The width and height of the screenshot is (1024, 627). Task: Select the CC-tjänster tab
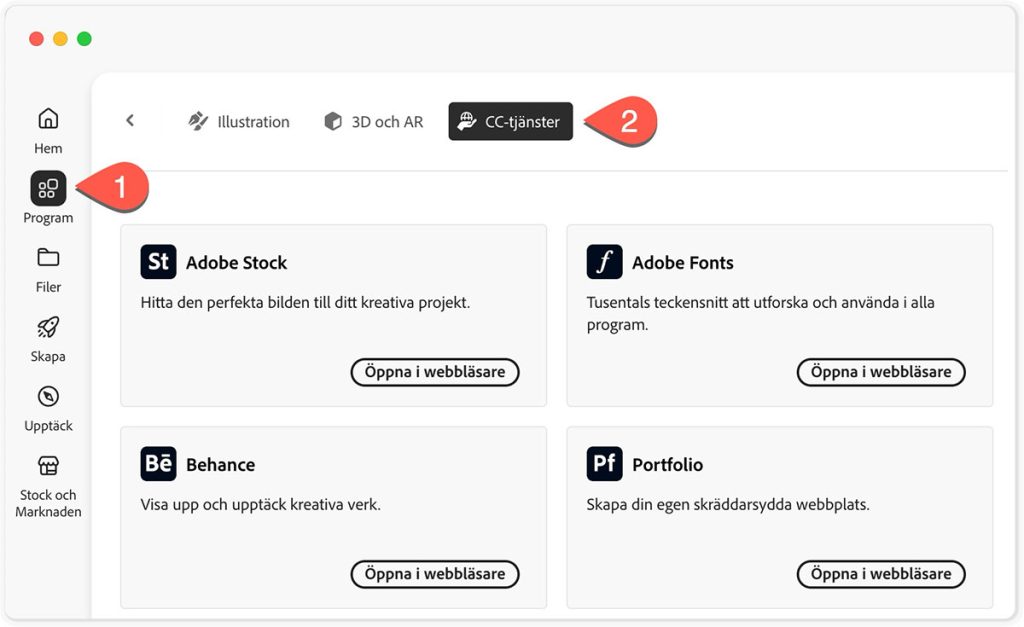coord(511,121)
